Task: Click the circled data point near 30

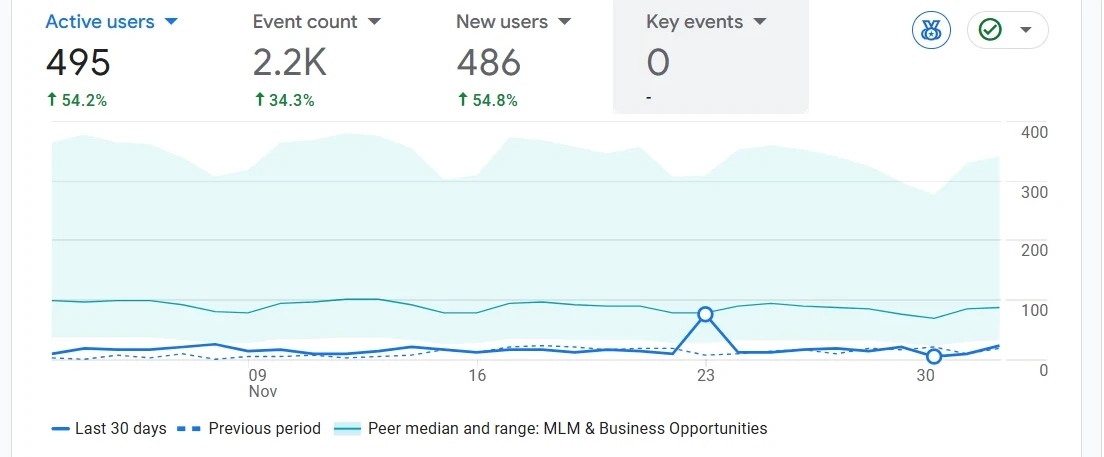Action: click(934, 356)
